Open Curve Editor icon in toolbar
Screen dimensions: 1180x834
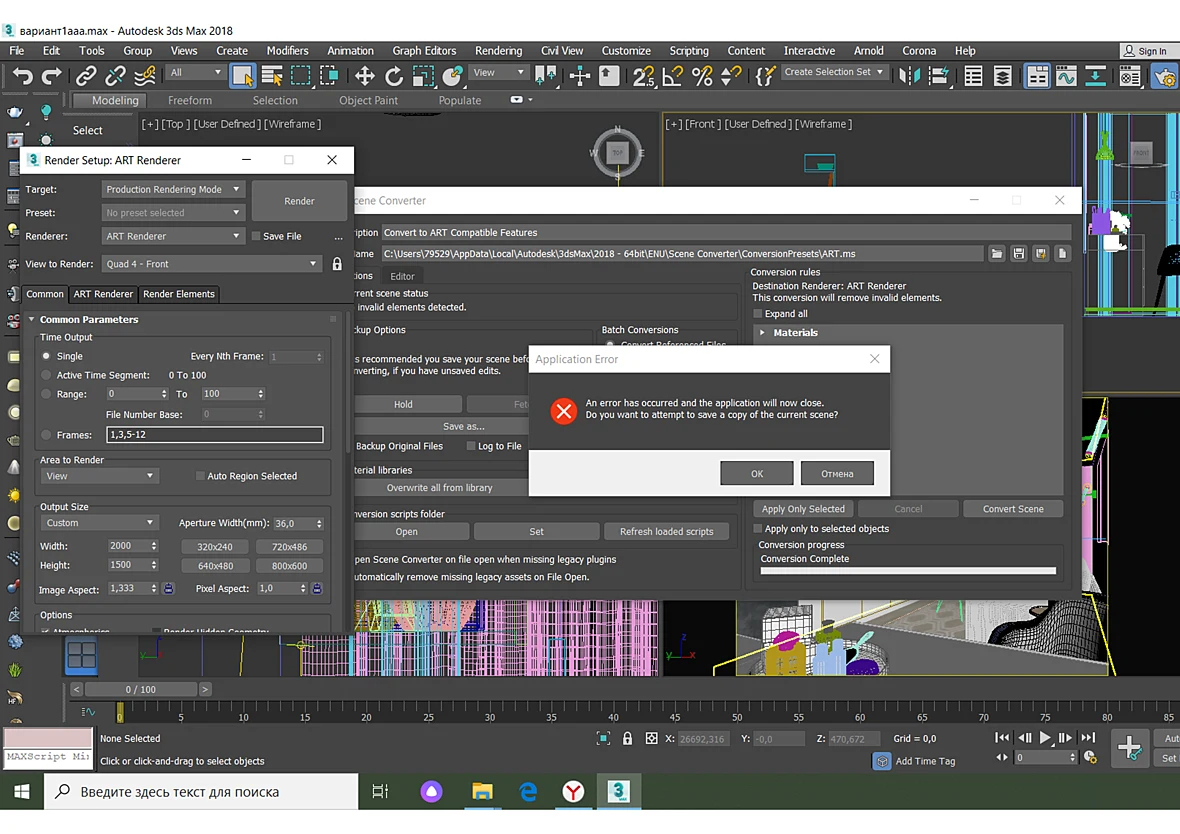(1066, 76)
